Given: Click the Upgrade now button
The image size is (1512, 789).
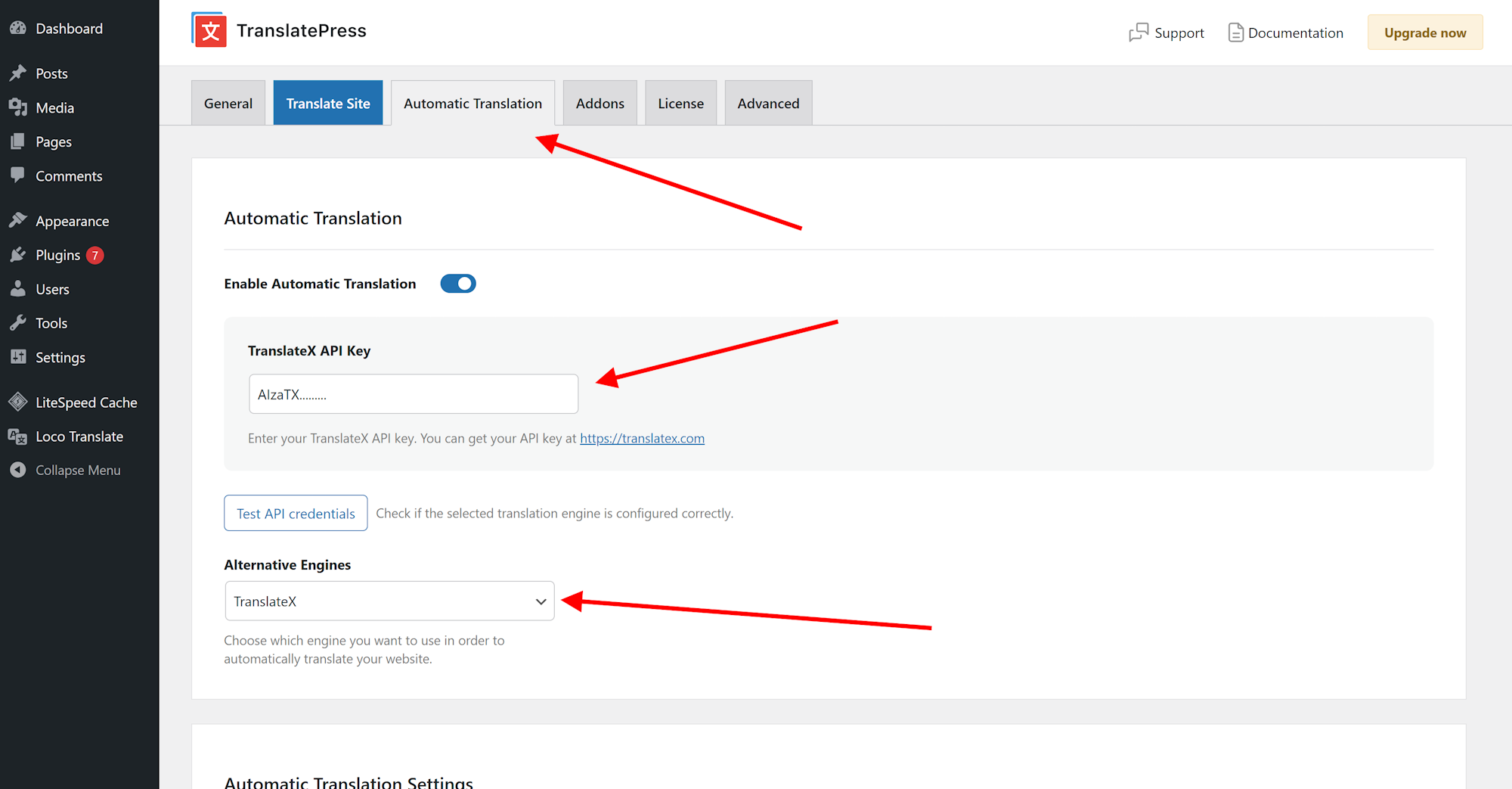Looking at the screenshot, I should pyautogui.click(x=1425, y=33).
